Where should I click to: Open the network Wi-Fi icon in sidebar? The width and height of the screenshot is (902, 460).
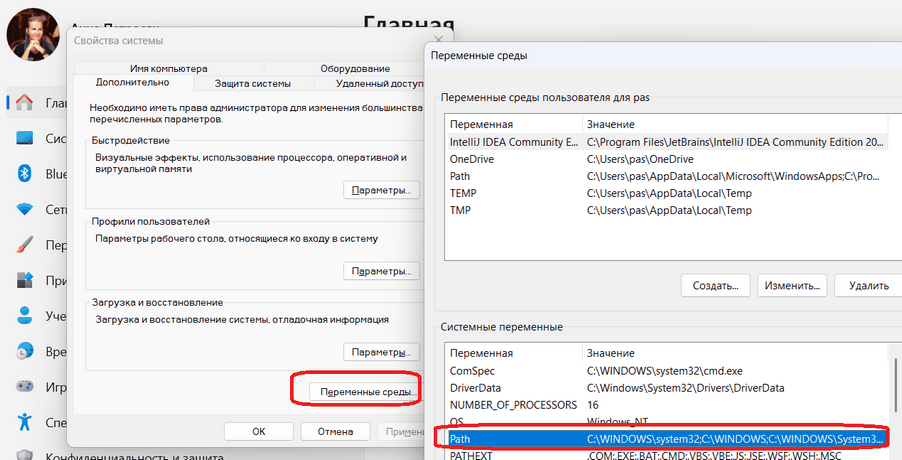24,210
